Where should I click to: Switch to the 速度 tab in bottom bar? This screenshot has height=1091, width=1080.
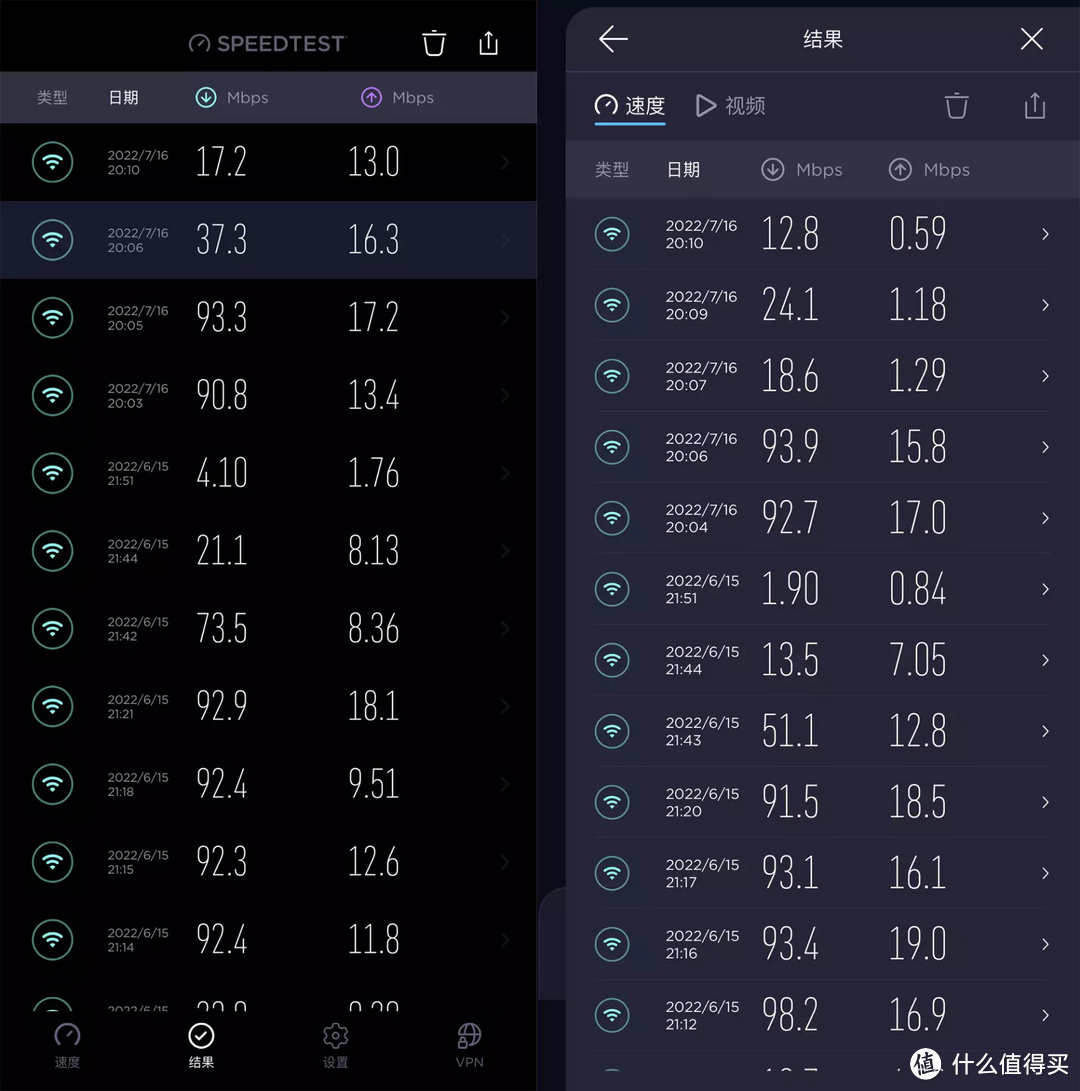tap(67, 1044)
